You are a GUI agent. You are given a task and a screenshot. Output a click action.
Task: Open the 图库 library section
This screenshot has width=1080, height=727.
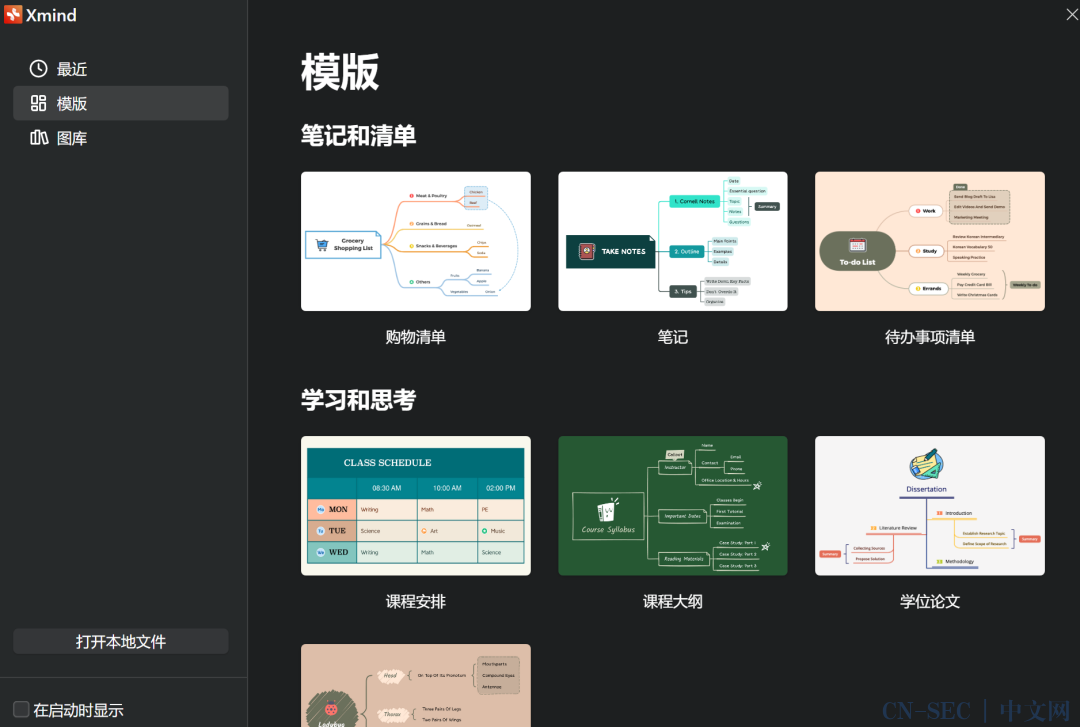(121, 138)
